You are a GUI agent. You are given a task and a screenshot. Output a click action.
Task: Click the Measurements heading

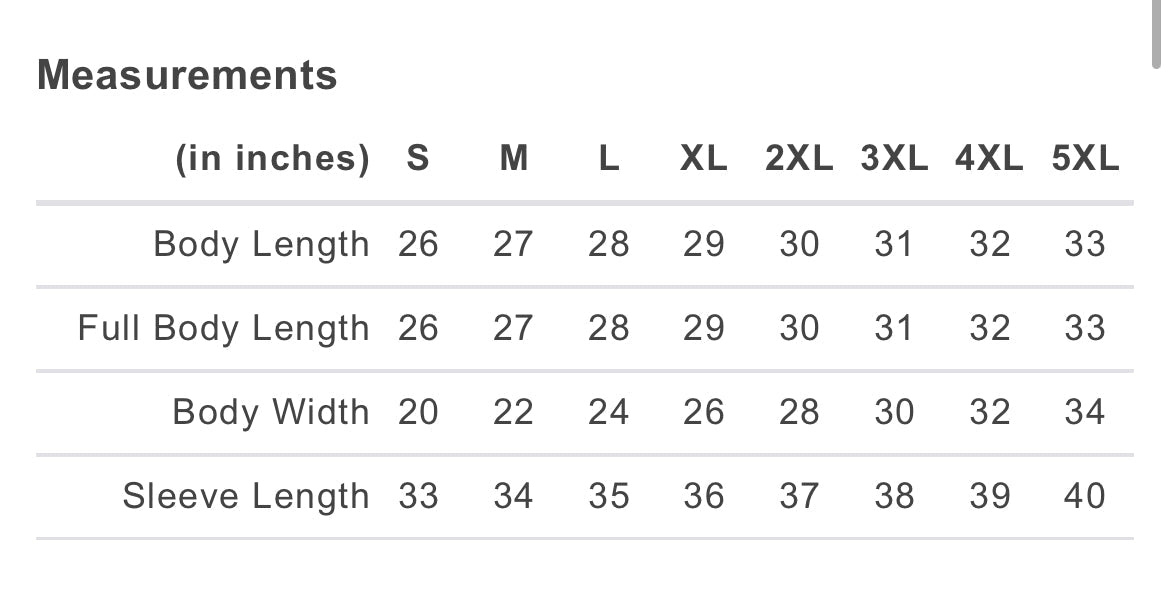187,75
